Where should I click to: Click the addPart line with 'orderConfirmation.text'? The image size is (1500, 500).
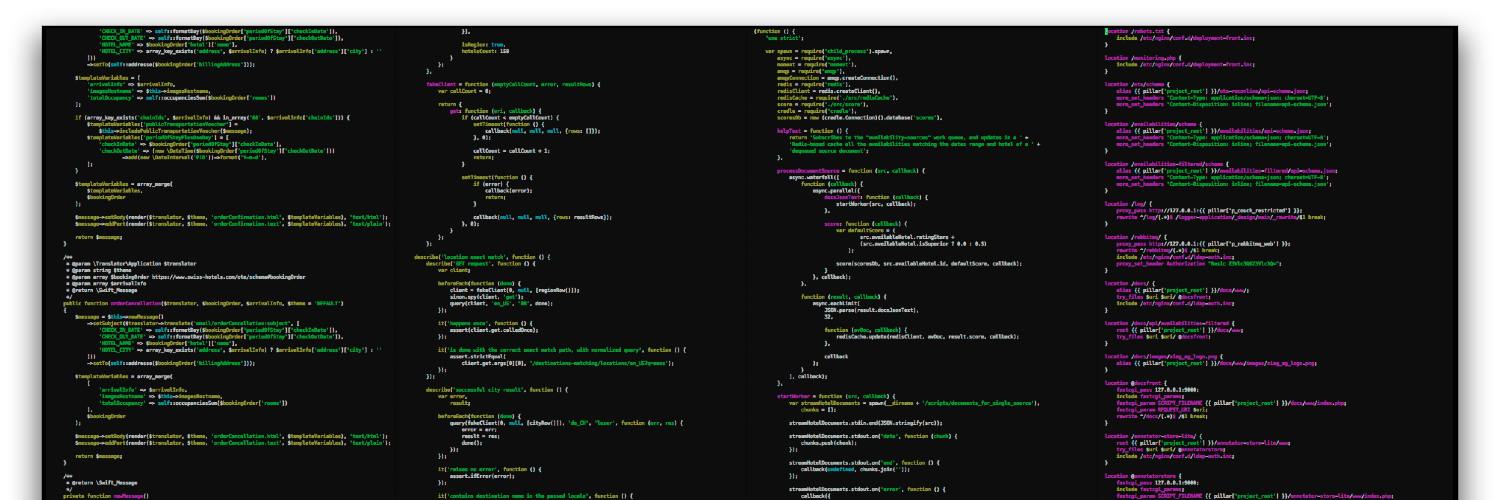coord(233,223)
